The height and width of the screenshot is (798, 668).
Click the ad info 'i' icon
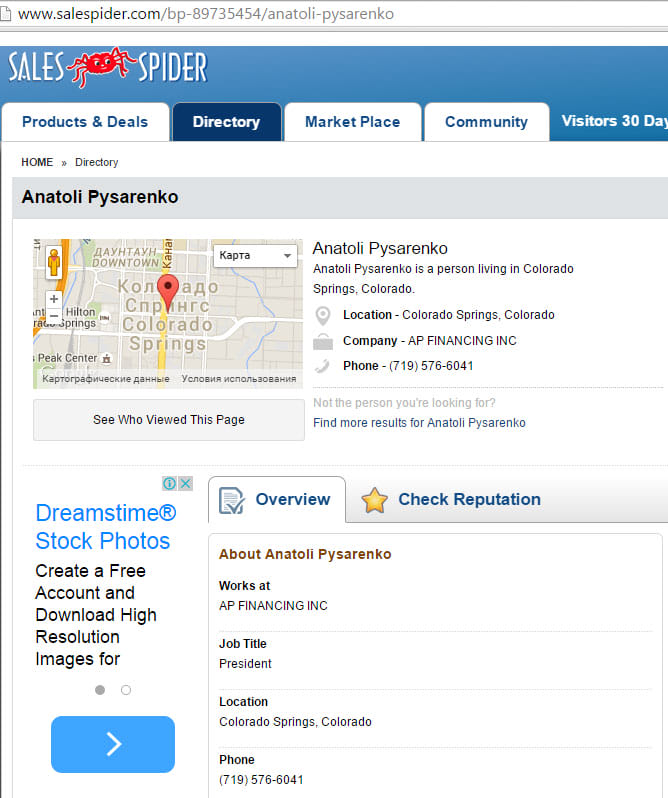(170, 484)
